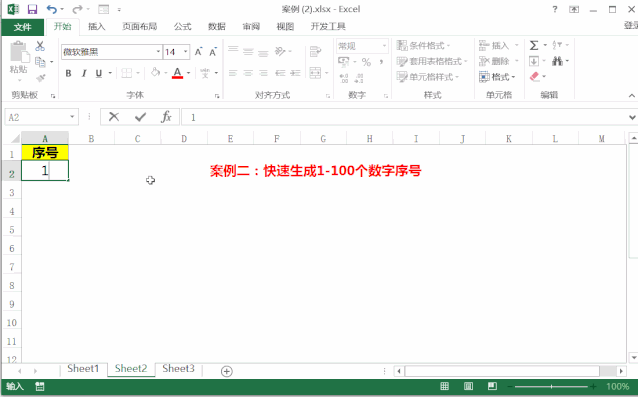
Task: Save the workbook with the floppy icon
Action: pos(32,9)
